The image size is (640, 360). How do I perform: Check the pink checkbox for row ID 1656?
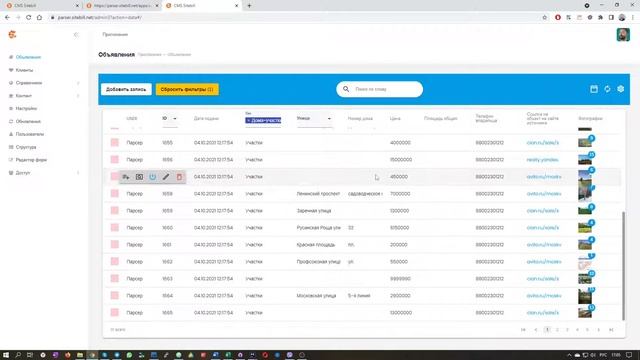pyautogui.click(x=115, y=160)
